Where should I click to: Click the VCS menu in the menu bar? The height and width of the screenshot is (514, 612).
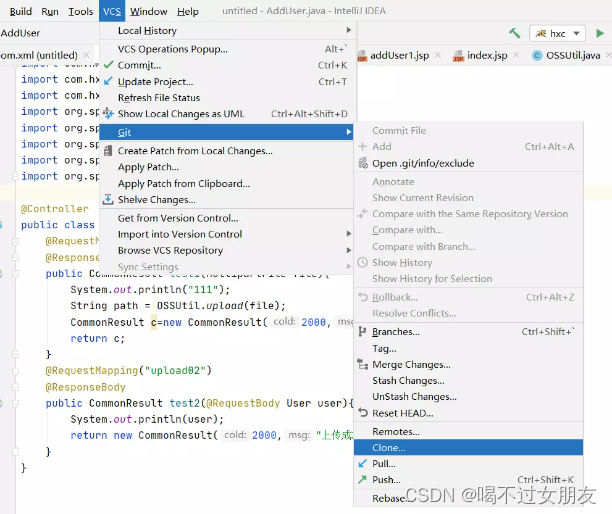tap(112, 11)
